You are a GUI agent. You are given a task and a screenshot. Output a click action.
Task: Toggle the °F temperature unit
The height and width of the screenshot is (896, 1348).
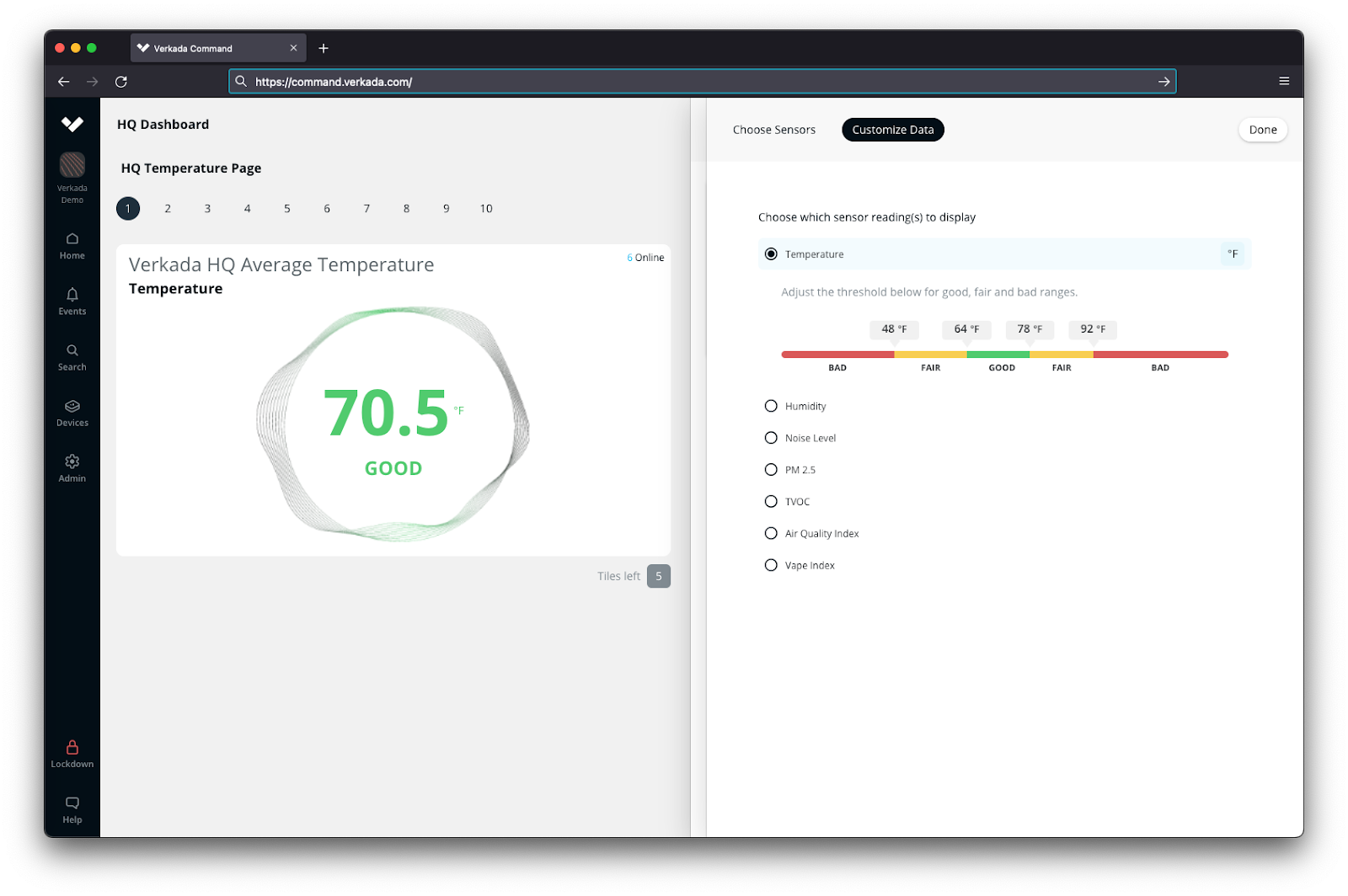1233,253
